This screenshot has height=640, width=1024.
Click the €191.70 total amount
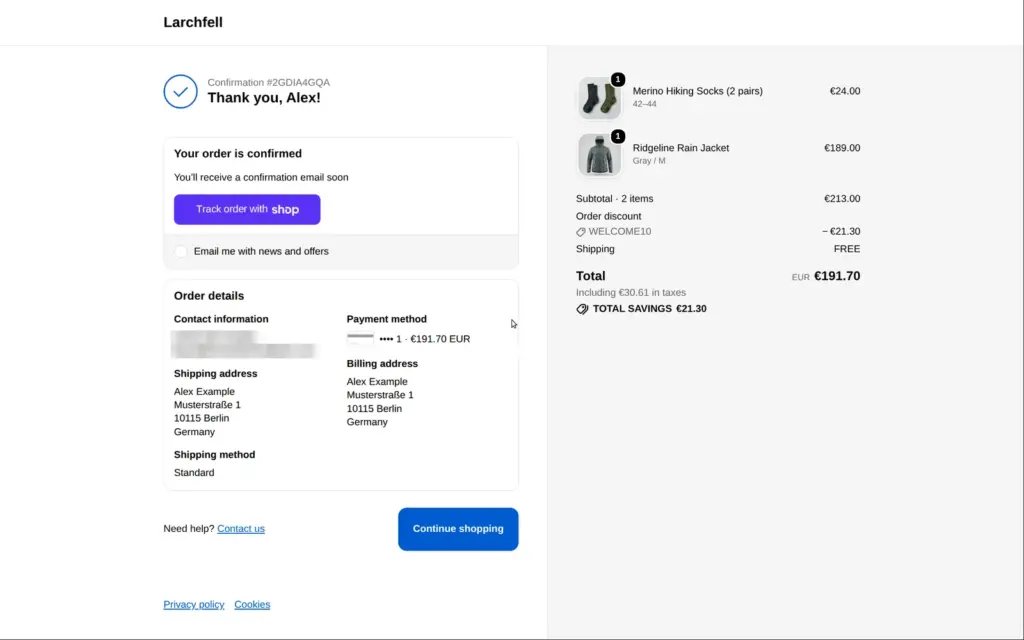(837, 276)
